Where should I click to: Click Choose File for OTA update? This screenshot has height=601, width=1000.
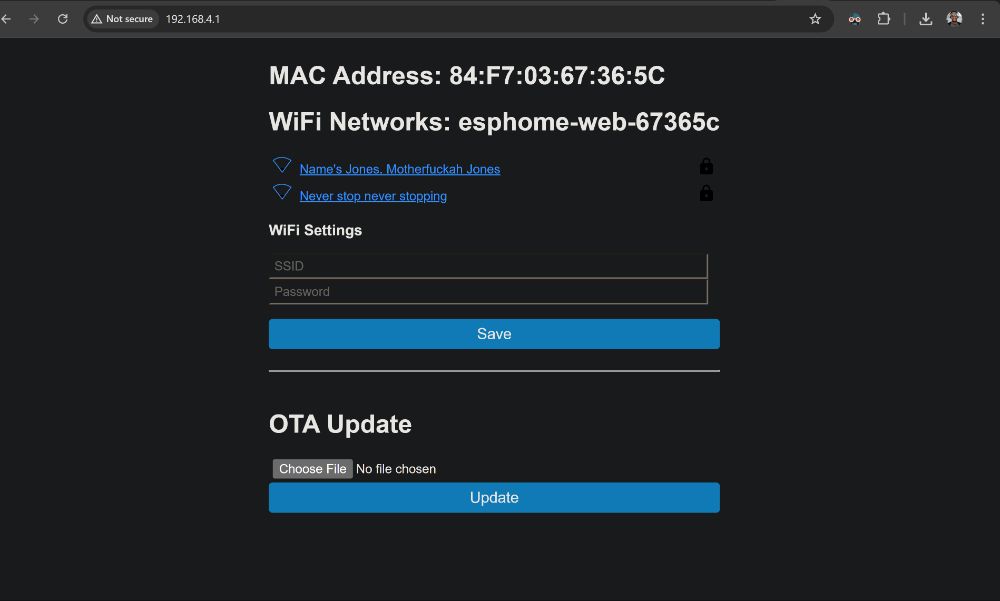click(x=312, y=469)
